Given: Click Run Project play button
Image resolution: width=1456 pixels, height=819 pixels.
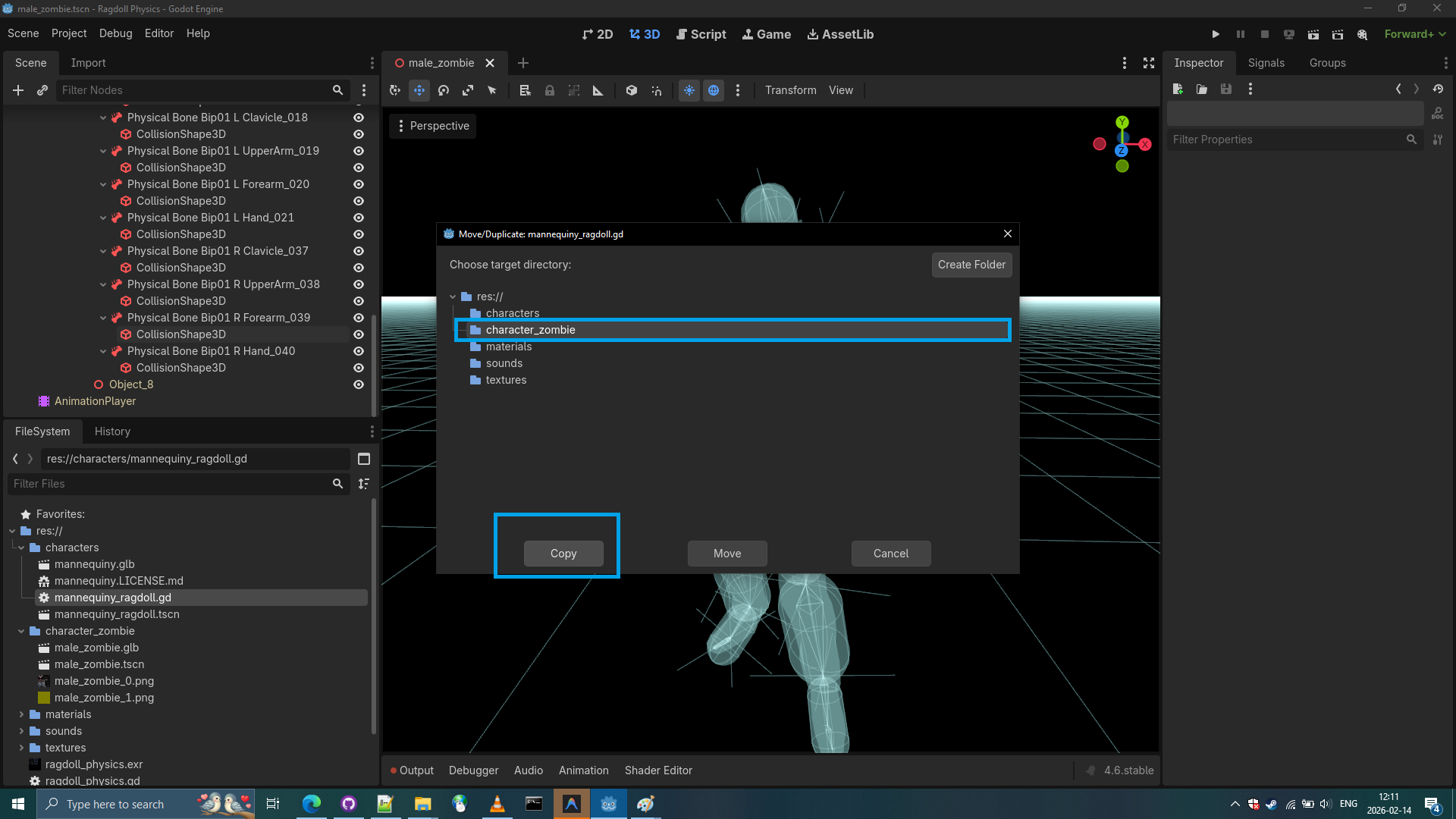Looking at the screenshot, I should (1216, 34).
